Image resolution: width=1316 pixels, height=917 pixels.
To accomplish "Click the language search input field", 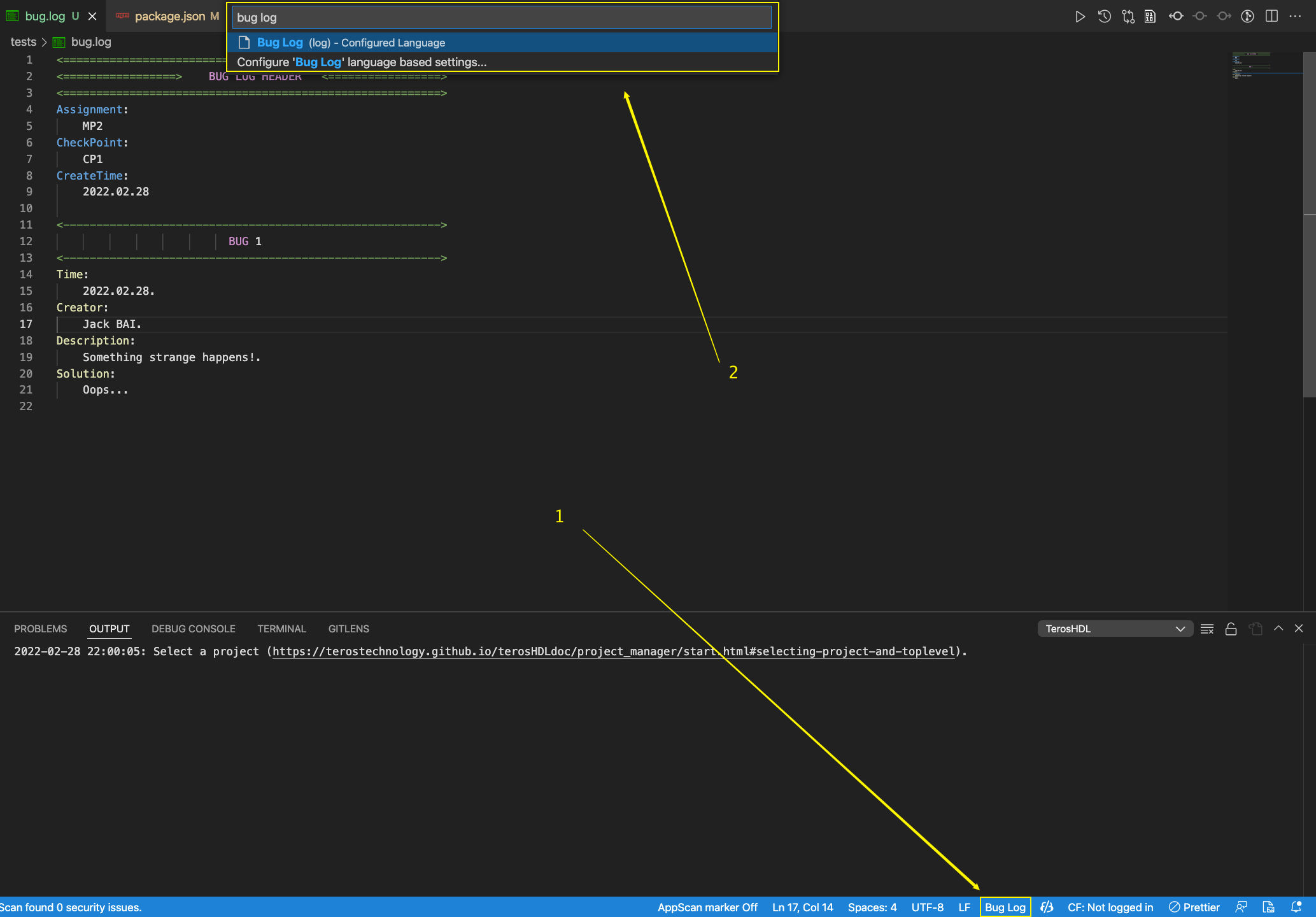I will 501,18.
